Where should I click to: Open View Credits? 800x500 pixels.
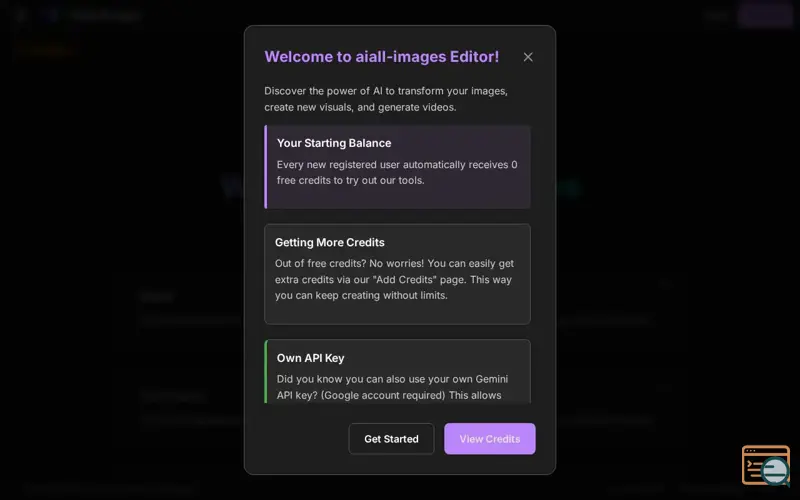click(x=490, y=439)
